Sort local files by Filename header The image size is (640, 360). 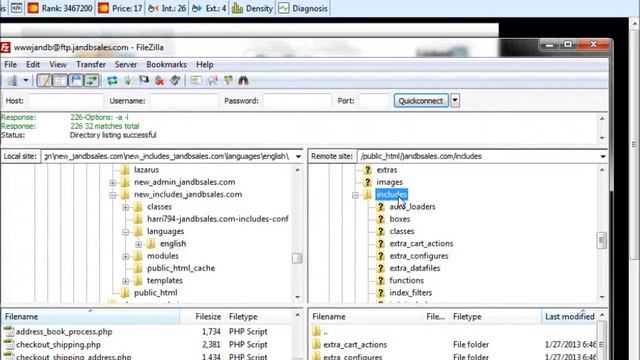pyautogui.click(x=90, y=317)
